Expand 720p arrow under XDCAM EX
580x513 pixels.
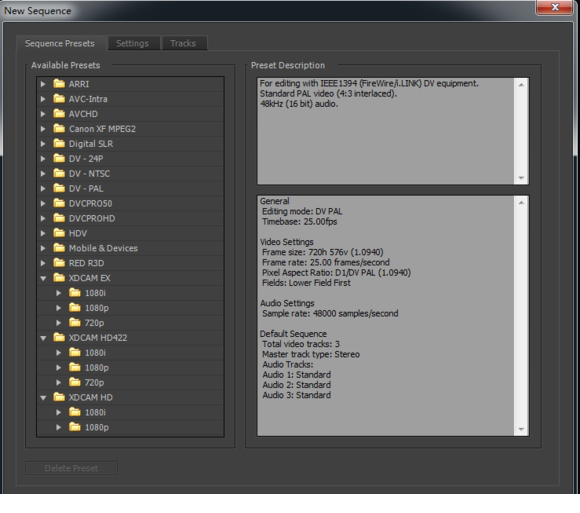coord(58,323)
